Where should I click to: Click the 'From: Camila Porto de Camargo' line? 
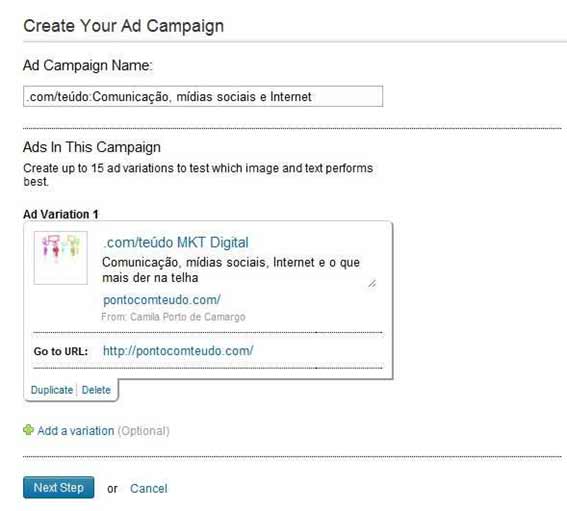[x=173, y=317]
